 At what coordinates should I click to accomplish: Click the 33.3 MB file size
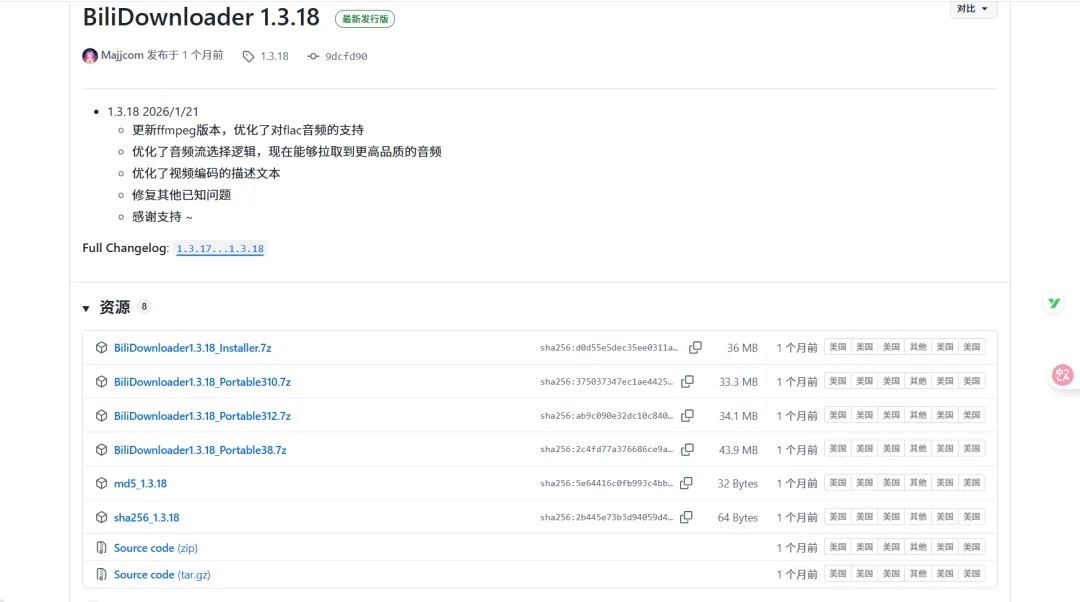tap(738, 382)
